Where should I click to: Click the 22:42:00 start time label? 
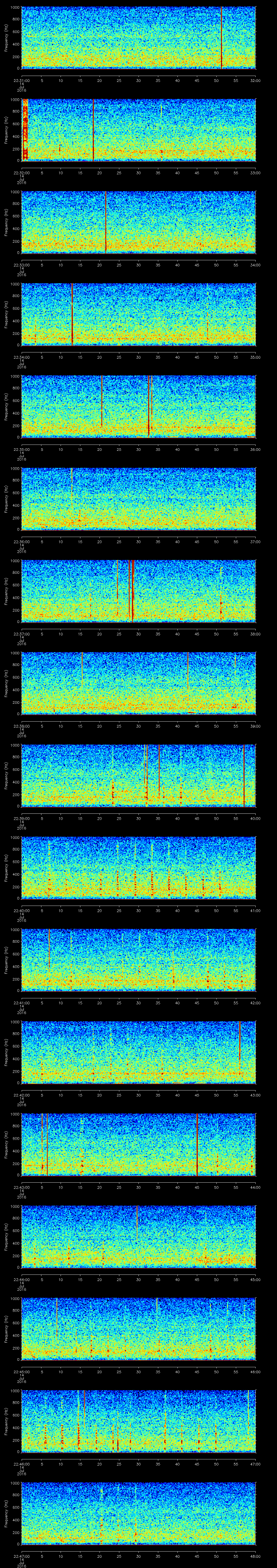[x=22, y=1095]
